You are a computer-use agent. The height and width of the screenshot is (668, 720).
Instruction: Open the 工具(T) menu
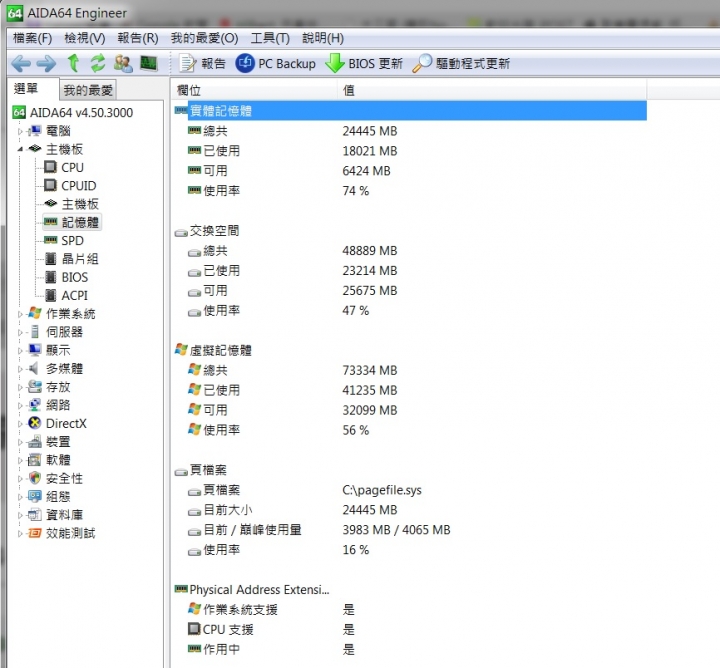click(270, 38)
